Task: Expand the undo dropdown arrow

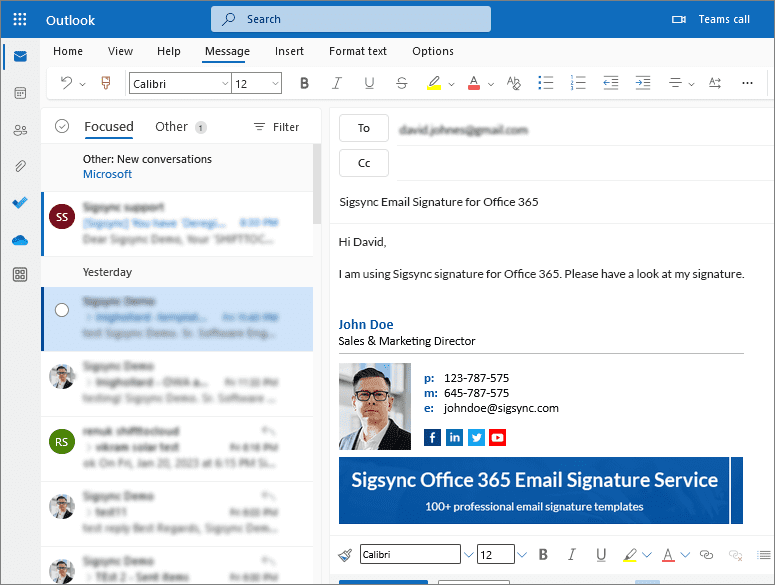Action: 82,84
